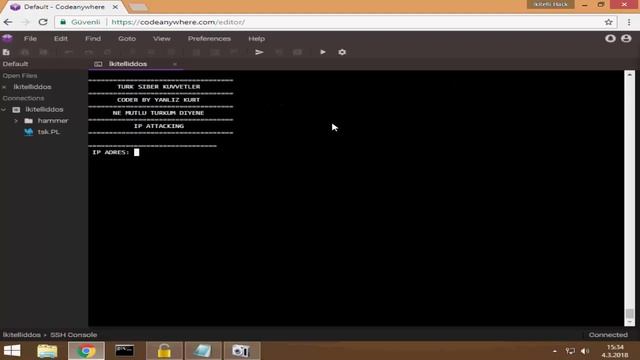Expand the hammer folder

[16, 121]
